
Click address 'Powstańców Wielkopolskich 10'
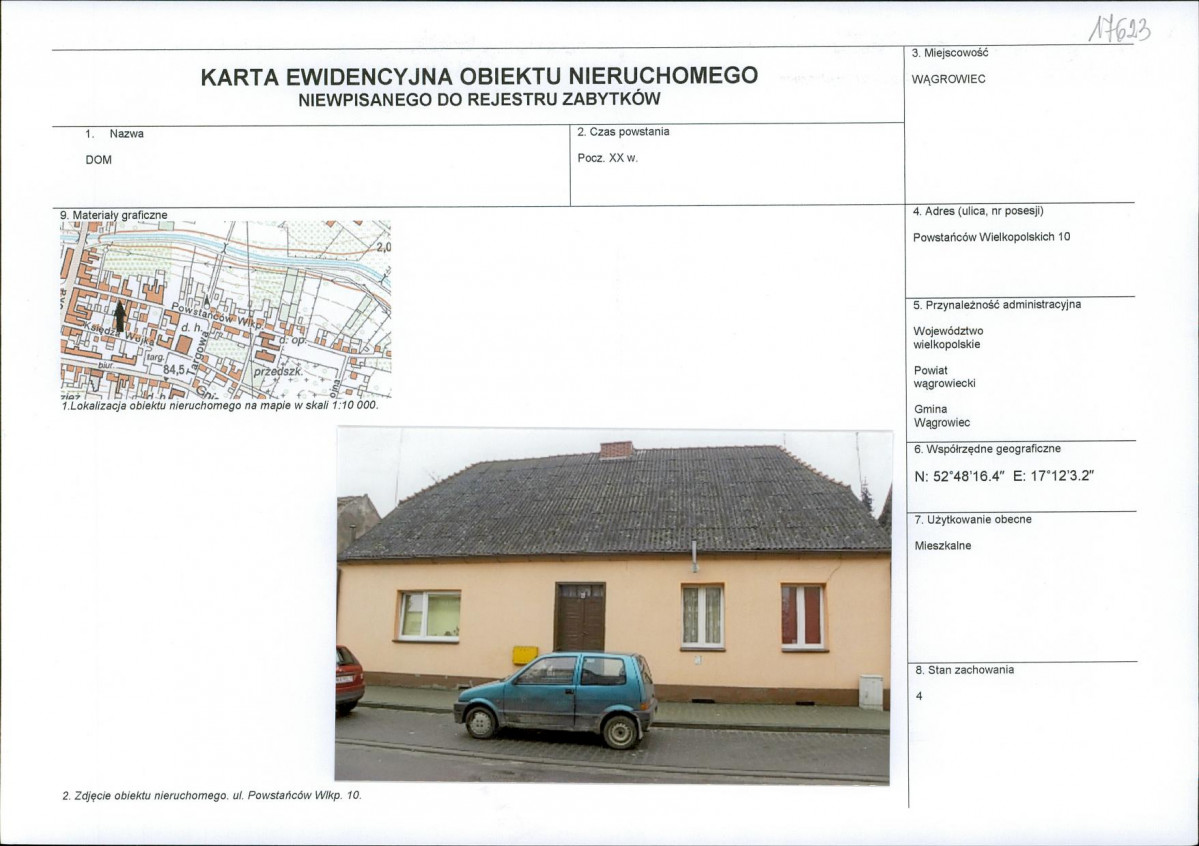991,237
